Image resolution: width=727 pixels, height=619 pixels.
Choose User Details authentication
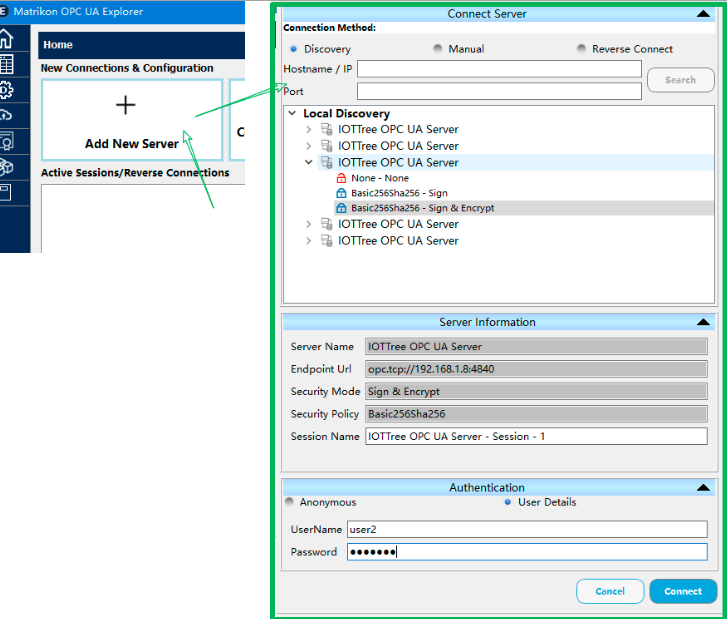[508, 502]
